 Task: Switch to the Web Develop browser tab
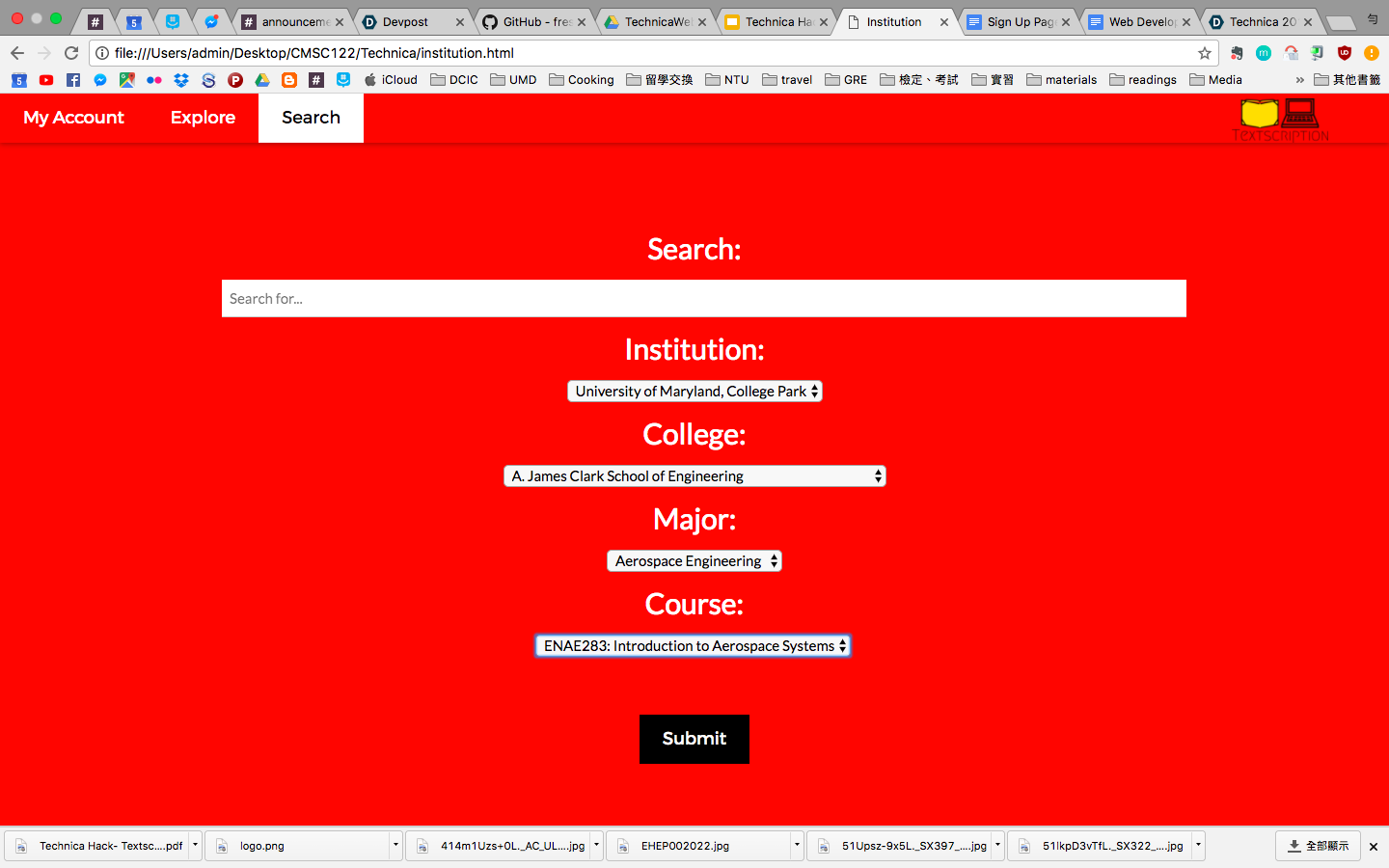click(1139, 21)
